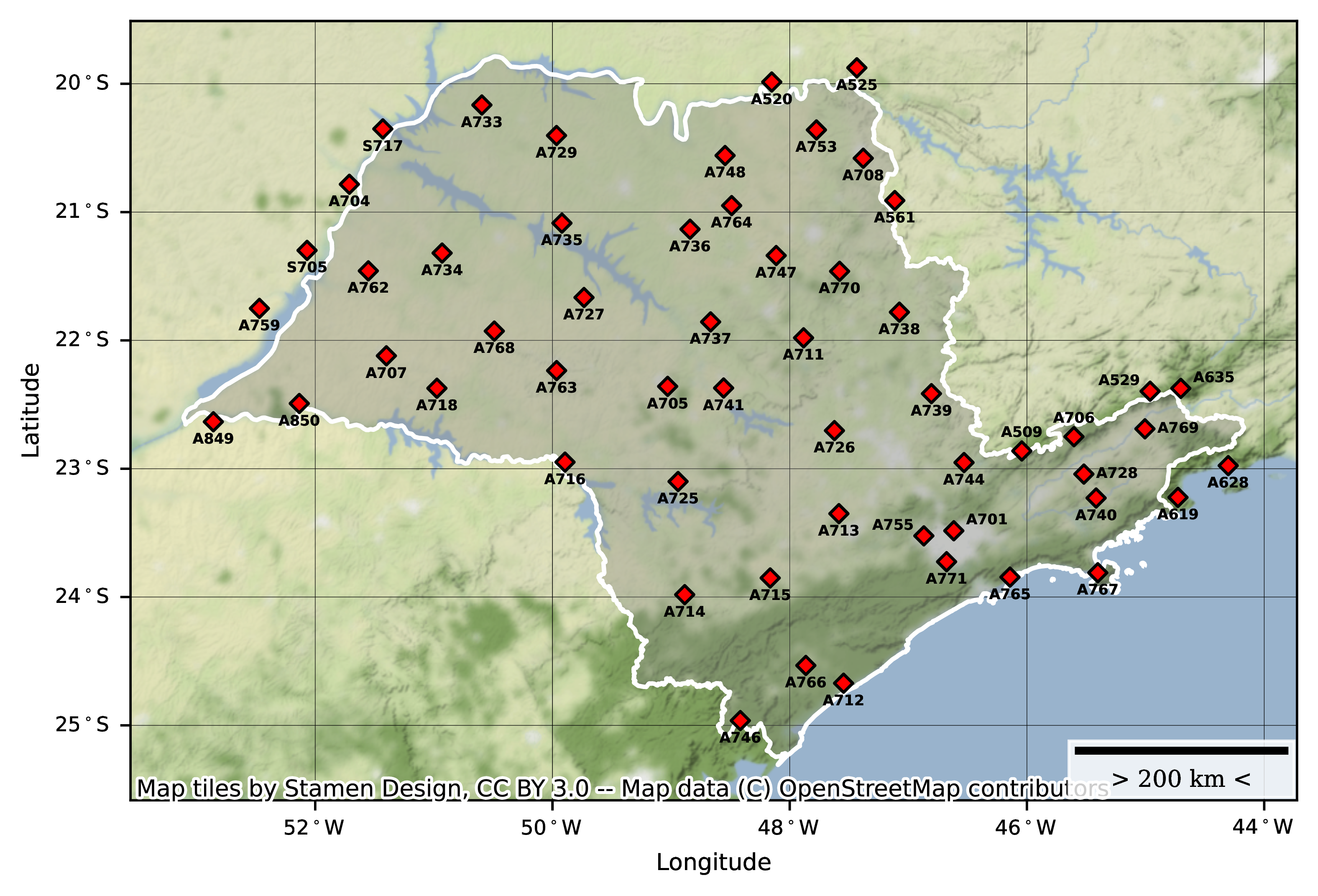The width and height of the screenshot is (1318, 896).
Task: Select the A628 station marker
Action: 1228,466
